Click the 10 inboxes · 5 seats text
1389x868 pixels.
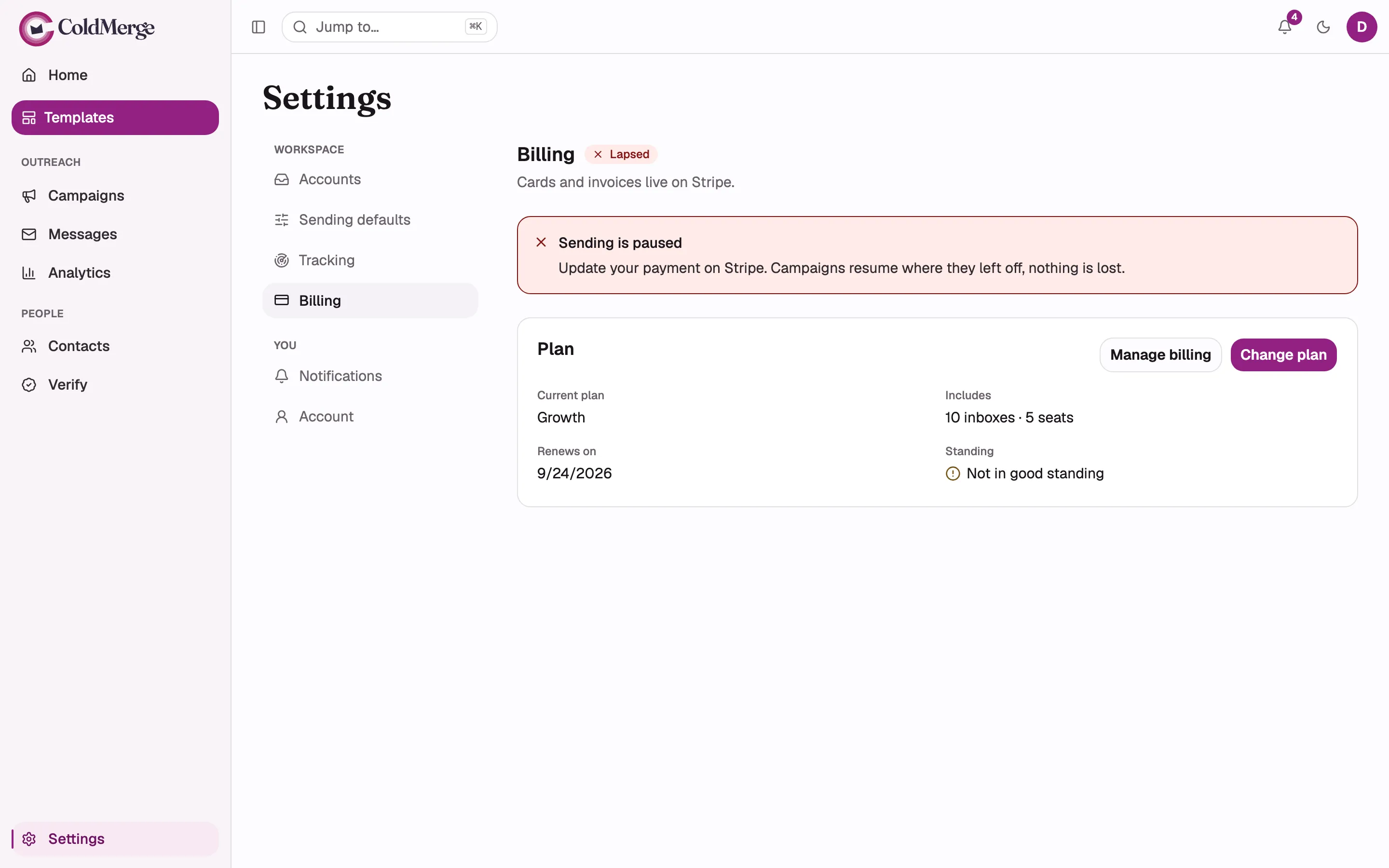(x=1009, y=417)
